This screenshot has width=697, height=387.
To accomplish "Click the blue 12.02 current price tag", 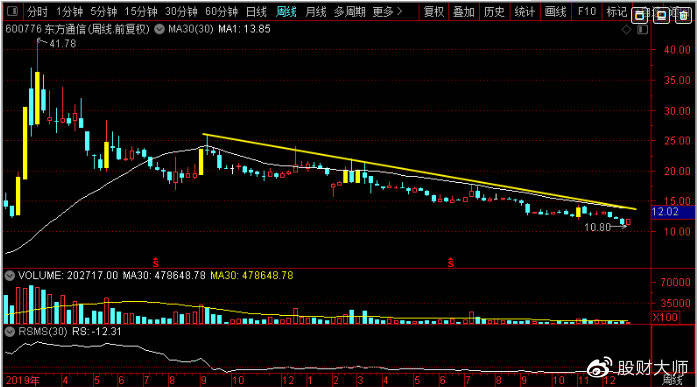I will click(x=673, y=212).
